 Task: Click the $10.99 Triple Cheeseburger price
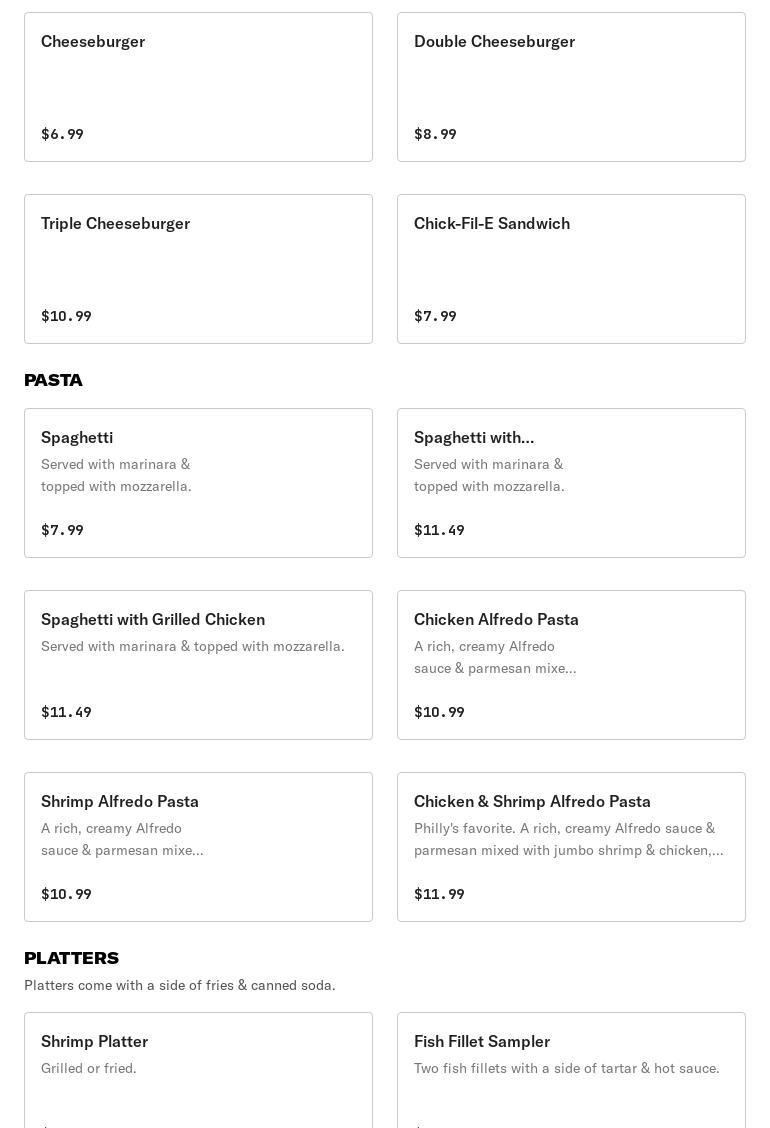coord(66,316)
